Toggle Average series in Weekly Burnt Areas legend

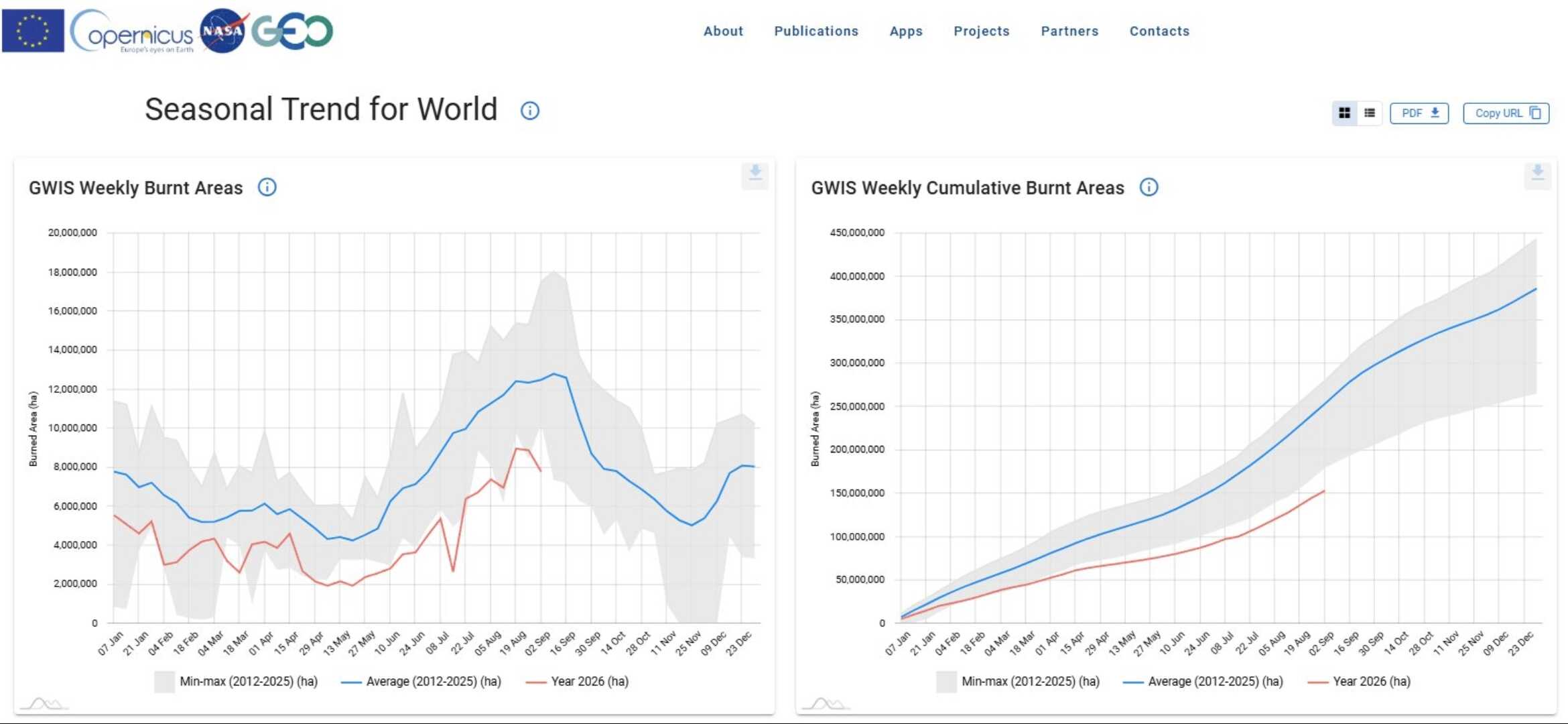[x=421, y=682]
